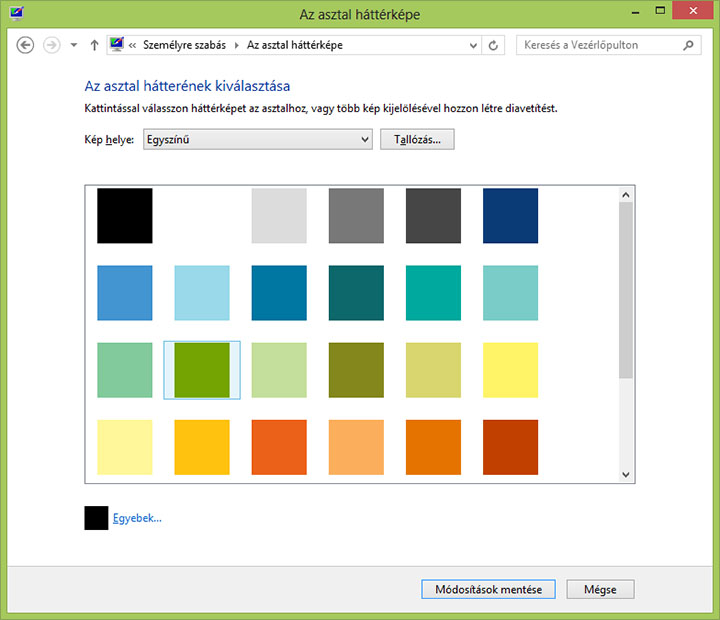Navigate to Személyre szabás breadcrumb
This screenshot has width=720, height=620.
coord(184,45)
